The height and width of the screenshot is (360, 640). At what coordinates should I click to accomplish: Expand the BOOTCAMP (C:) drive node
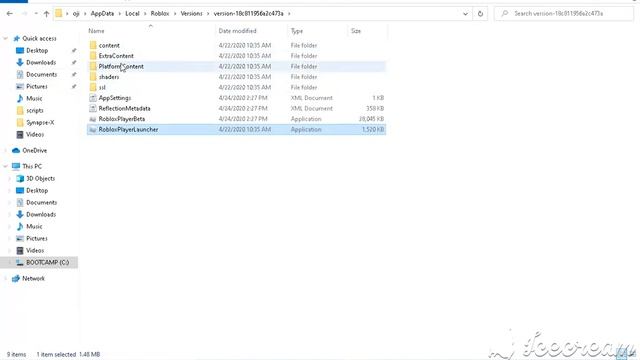coord(9,262)
